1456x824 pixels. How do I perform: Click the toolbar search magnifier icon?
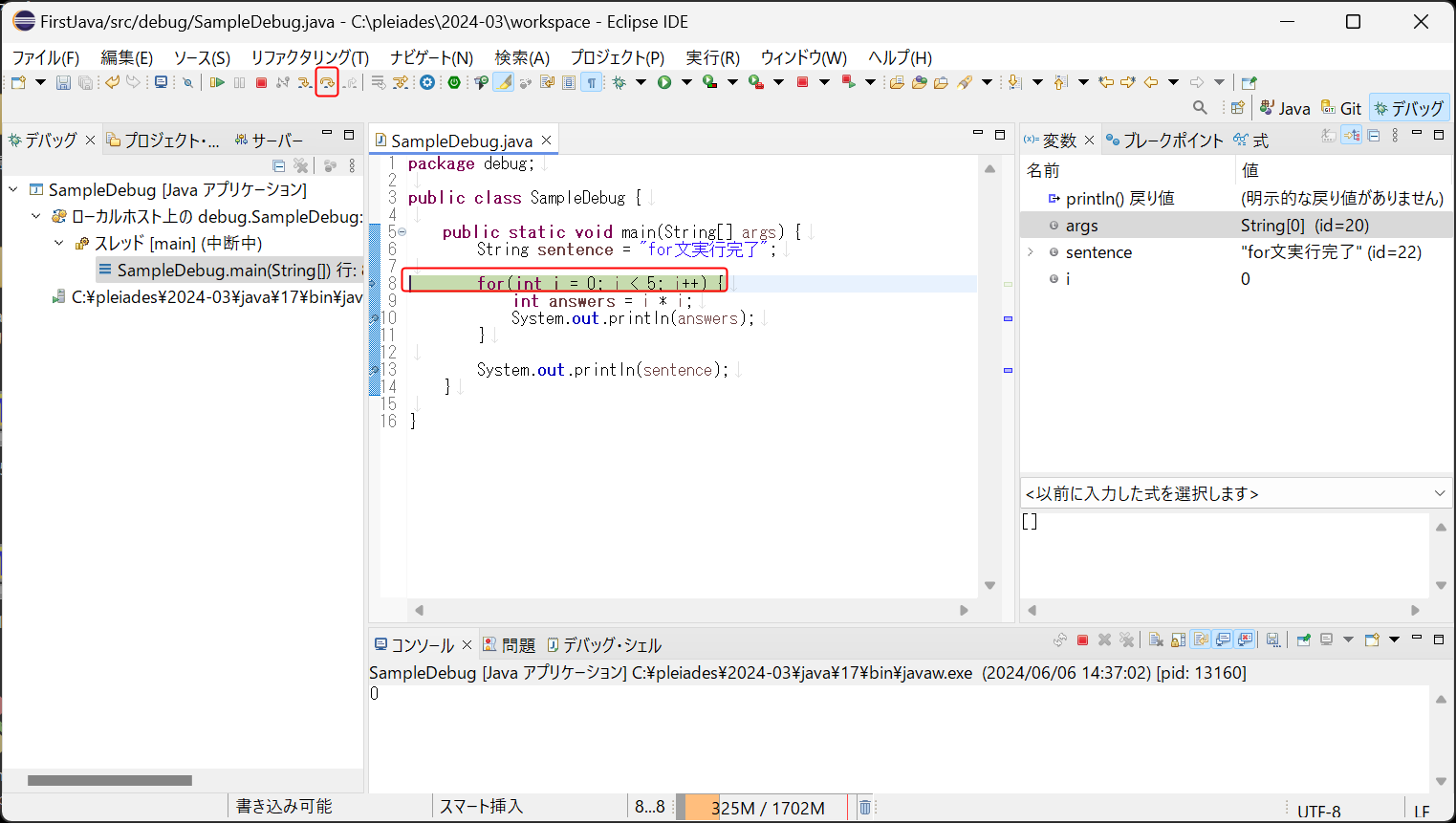1200,108
